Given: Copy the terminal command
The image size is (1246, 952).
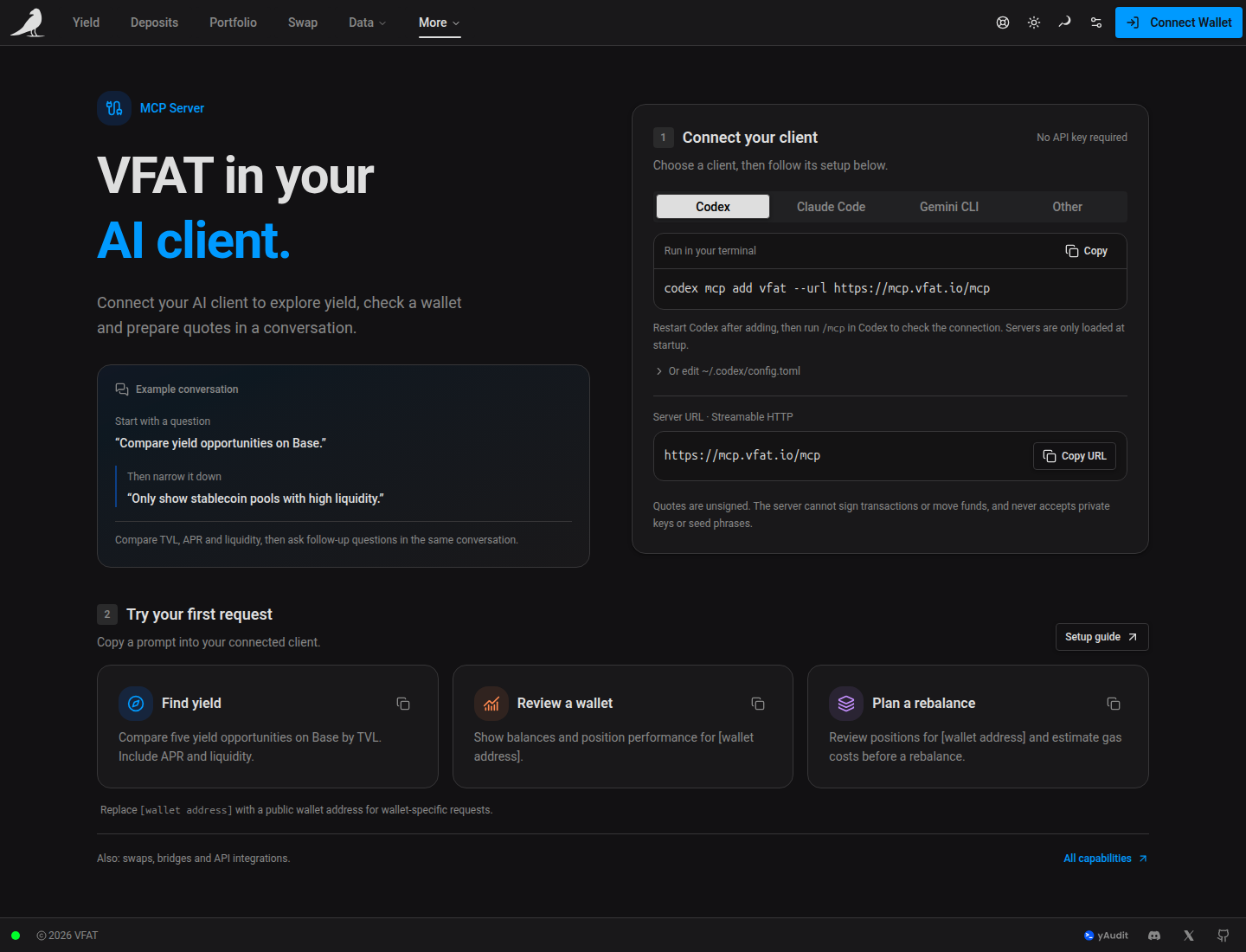Looking at the screenshot, I should pos(1086,251).
